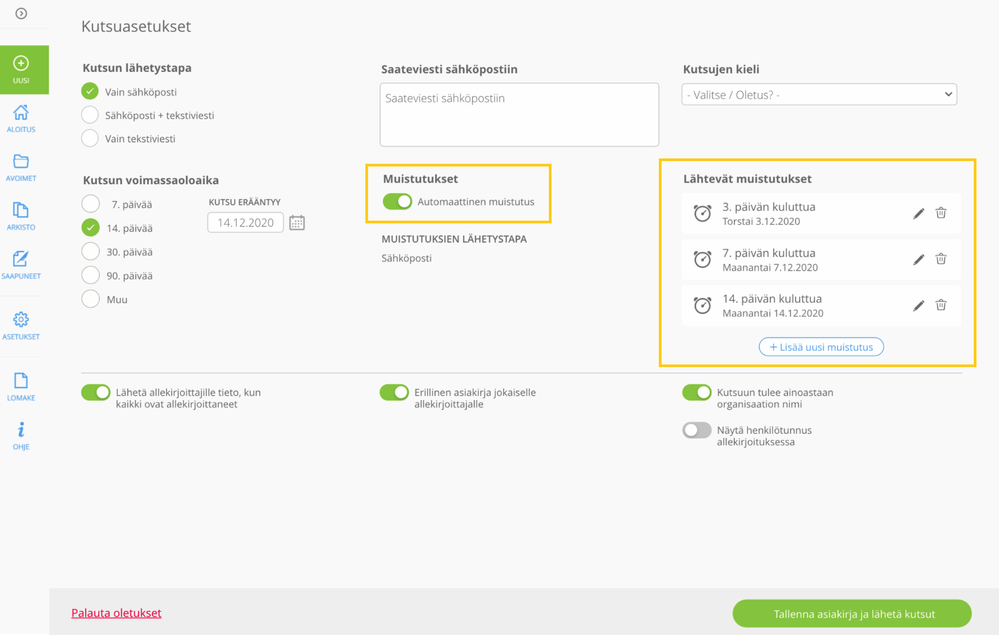999x635 pixels.
Task: Edit the 7. päivän kuluttua reminder
Action: [x=918, y=259]
